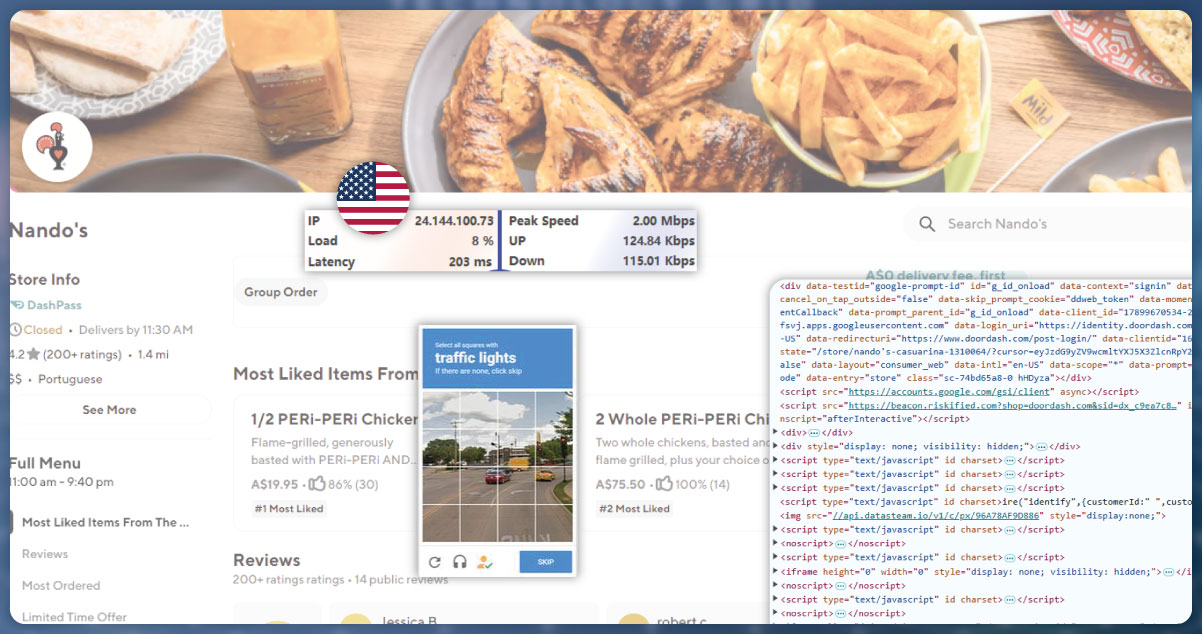Image resolution: width=1202 pixels, height=634 pixels.
Task: Start a Group Order
Action: [x=281, y=292]
